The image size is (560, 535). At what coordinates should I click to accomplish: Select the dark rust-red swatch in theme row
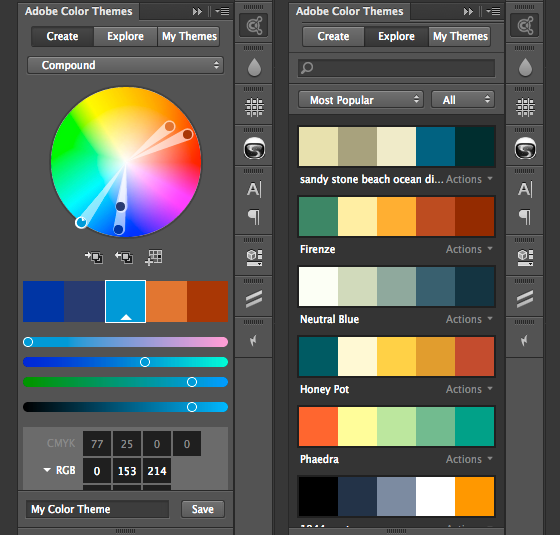coord(208,301)
